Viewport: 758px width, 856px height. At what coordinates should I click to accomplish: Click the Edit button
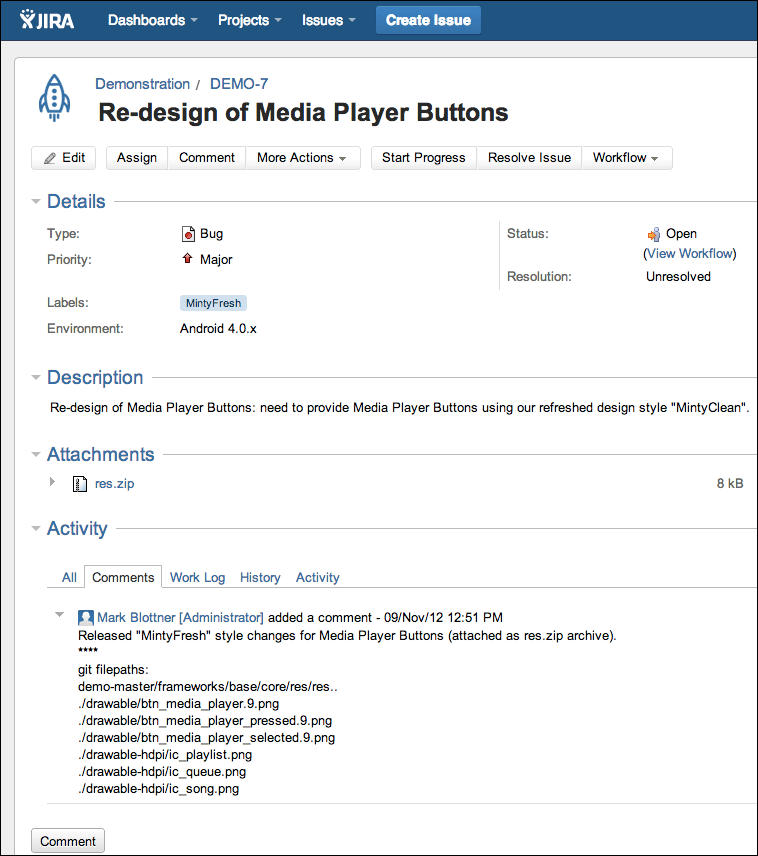[63, 158]
